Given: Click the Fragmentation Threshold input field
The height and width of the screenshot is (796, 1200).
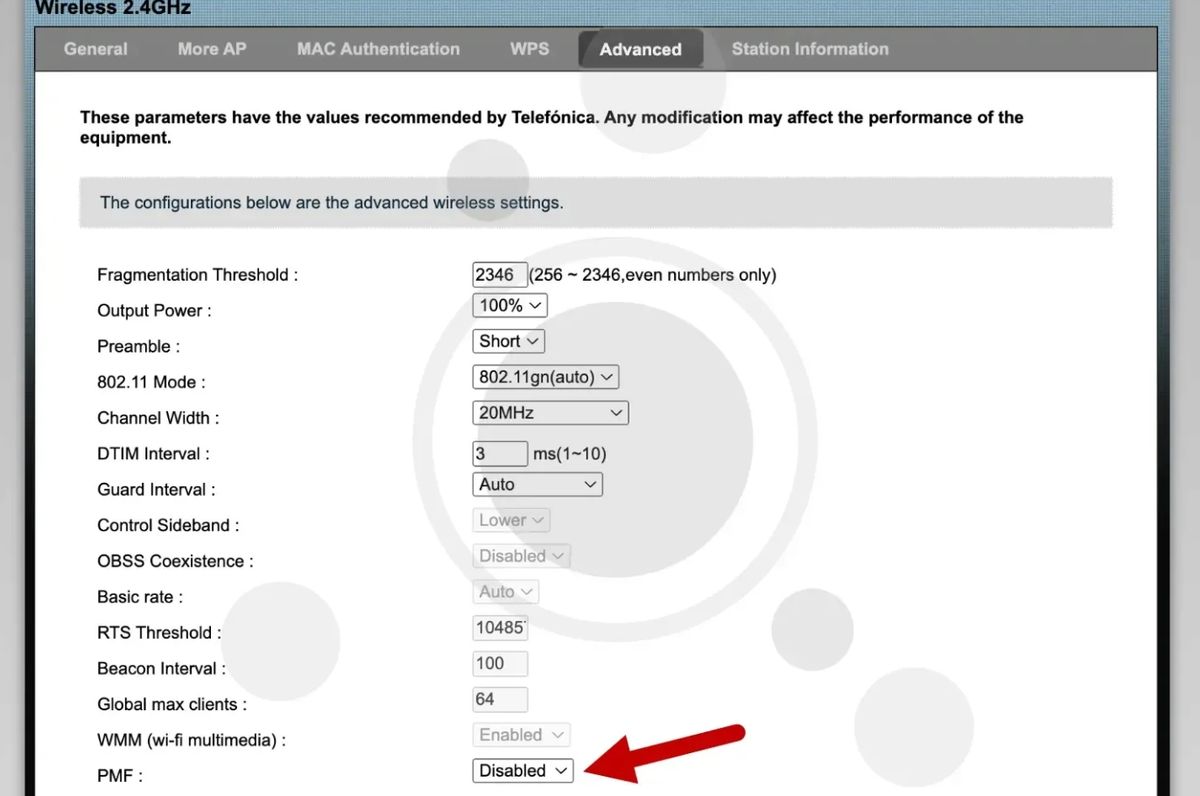Looking at the screenshot, I should click(499, 275).
